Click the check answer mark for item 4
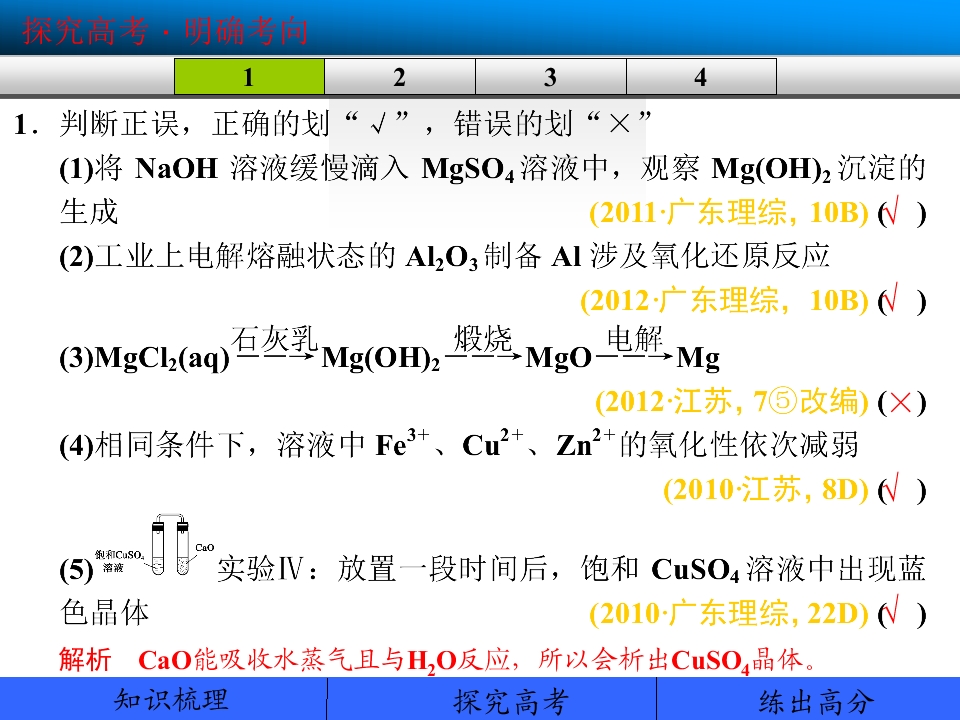 coord(891,487)
